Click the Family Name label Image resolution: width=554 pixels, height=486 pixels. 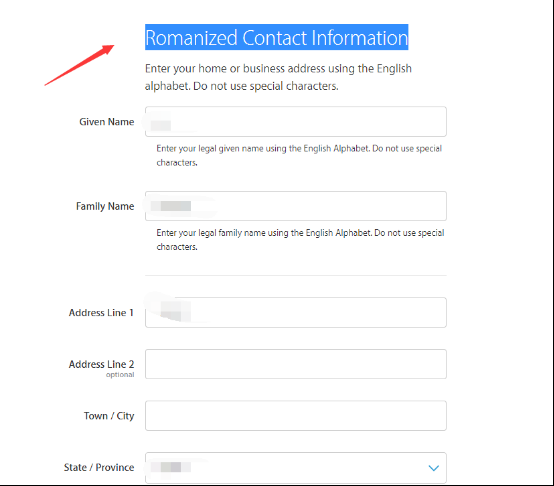coord(105,206)
